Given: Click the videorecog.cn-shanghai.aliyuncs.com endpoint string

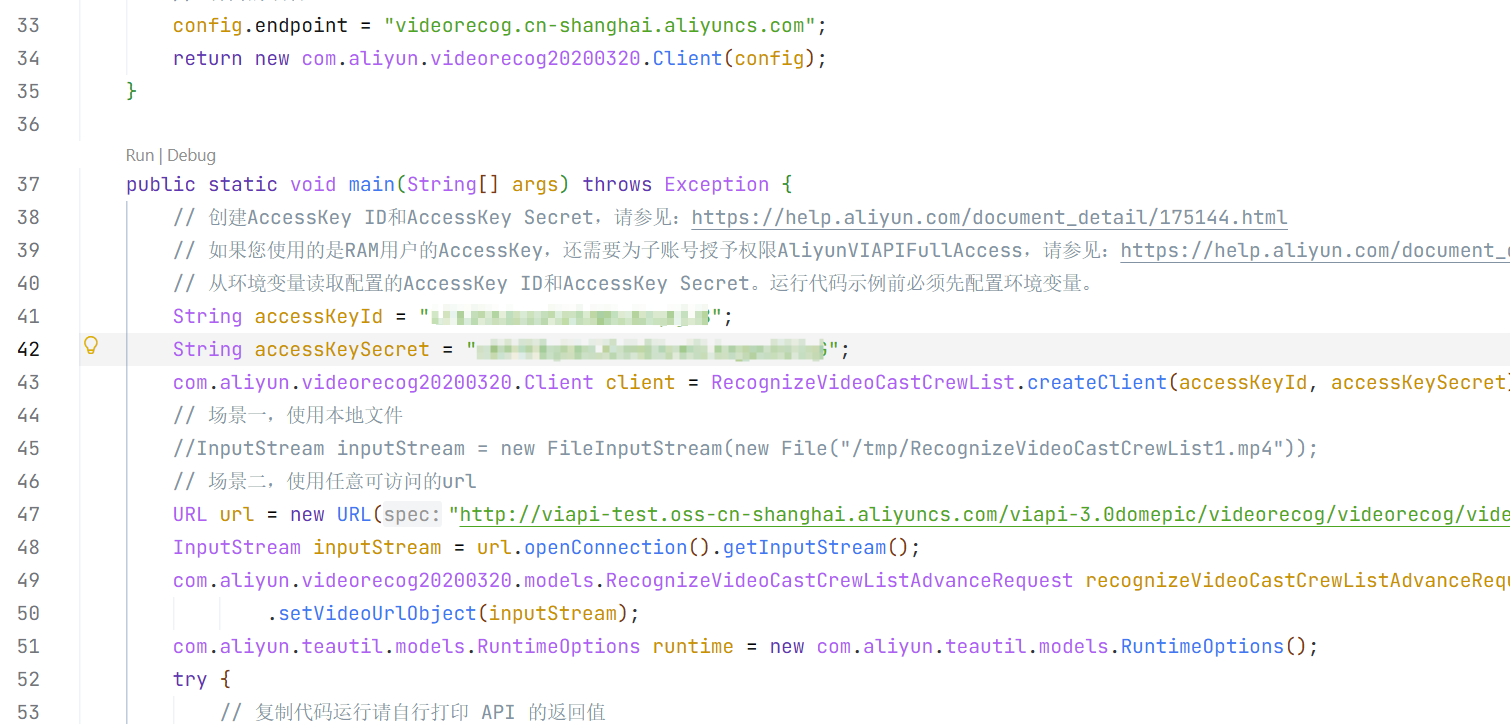Looking at the screenshot, I should point(600,25).
